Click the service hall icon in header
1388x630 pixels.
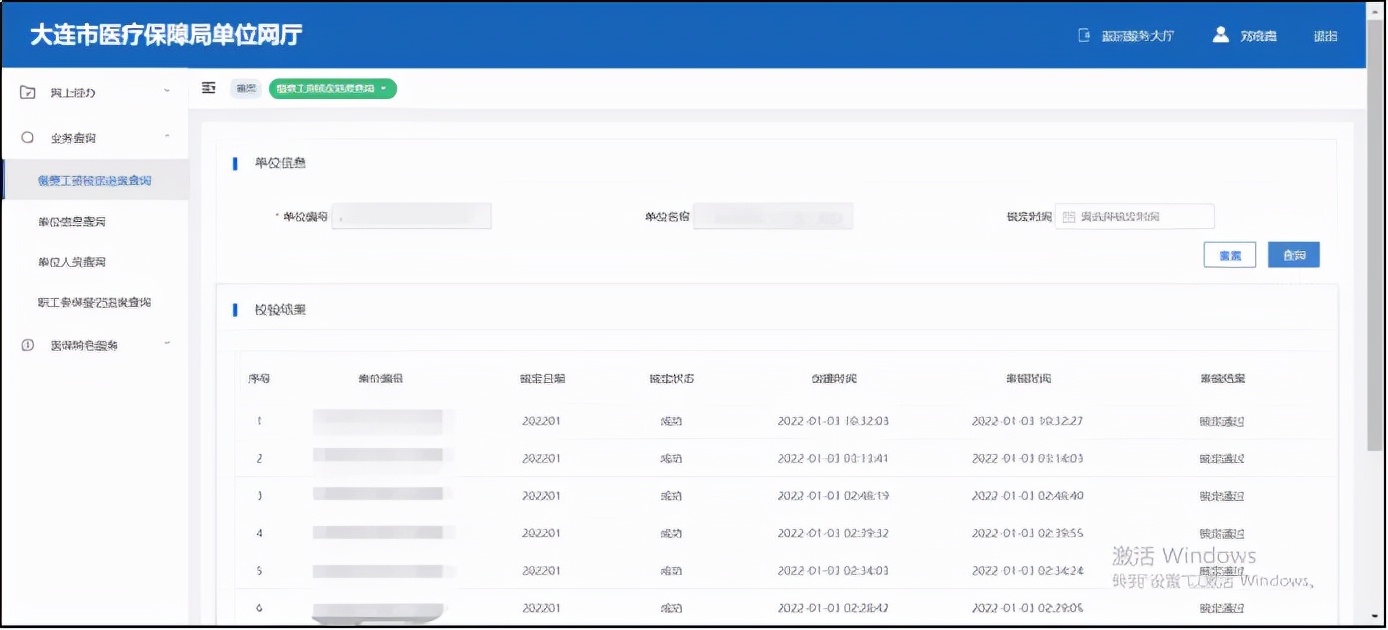(x=1083, y=35)
